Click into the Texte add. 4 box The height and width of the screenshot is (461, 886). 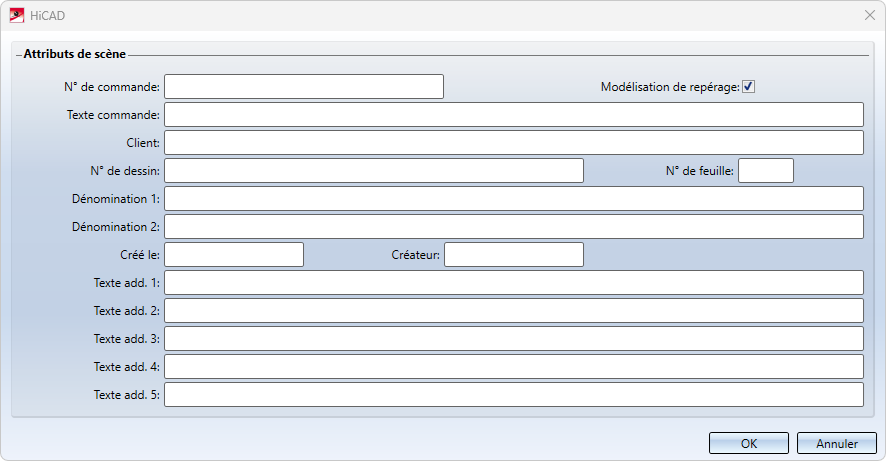point(514,366)
